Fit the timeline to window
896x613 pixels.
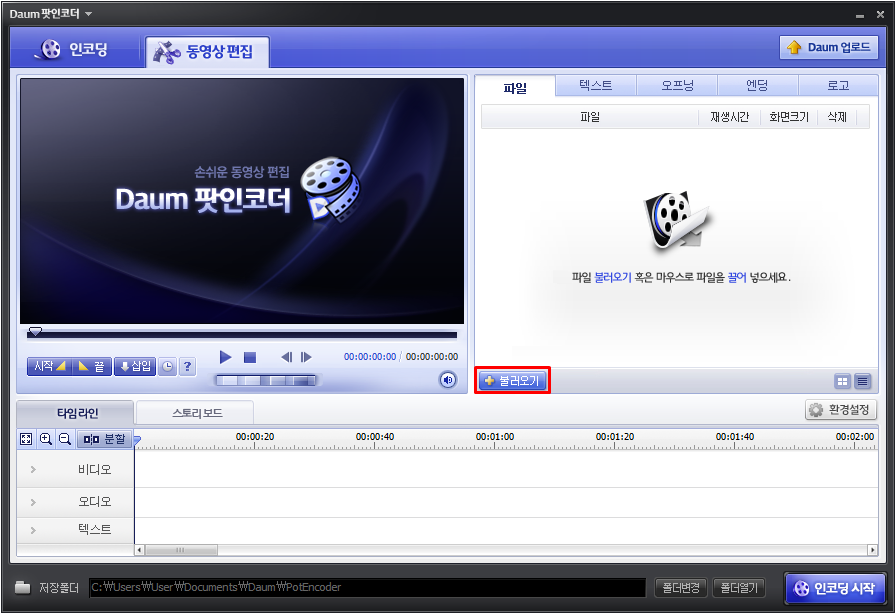(x=26, y=439)
